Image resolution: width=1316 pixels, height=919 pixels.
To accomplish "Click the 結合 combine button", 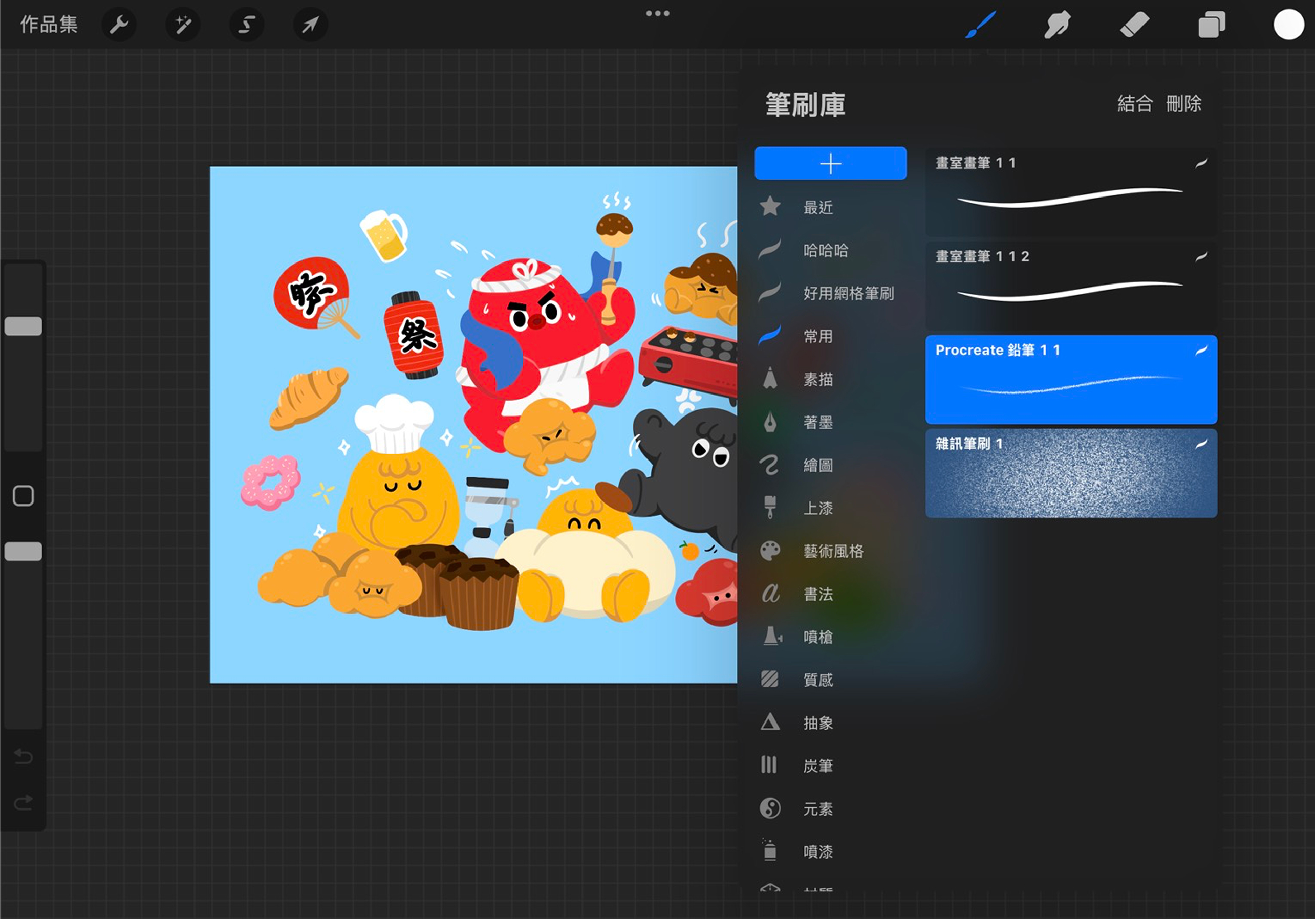I will 1134,104.
